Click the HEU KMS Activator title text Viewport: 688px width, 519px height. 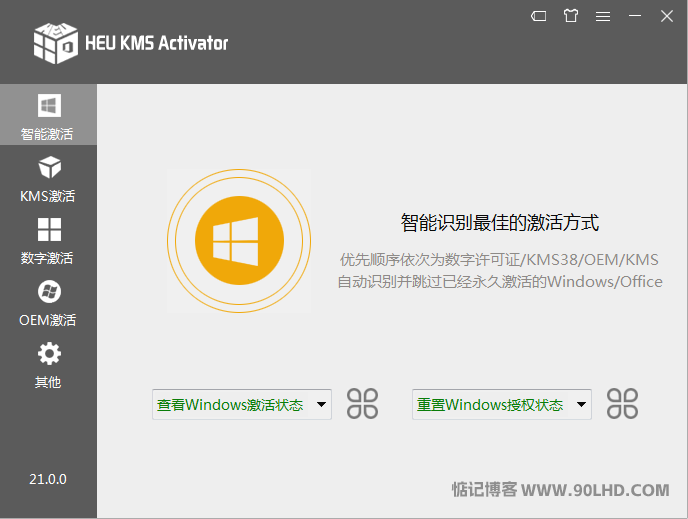click(157, 43)
